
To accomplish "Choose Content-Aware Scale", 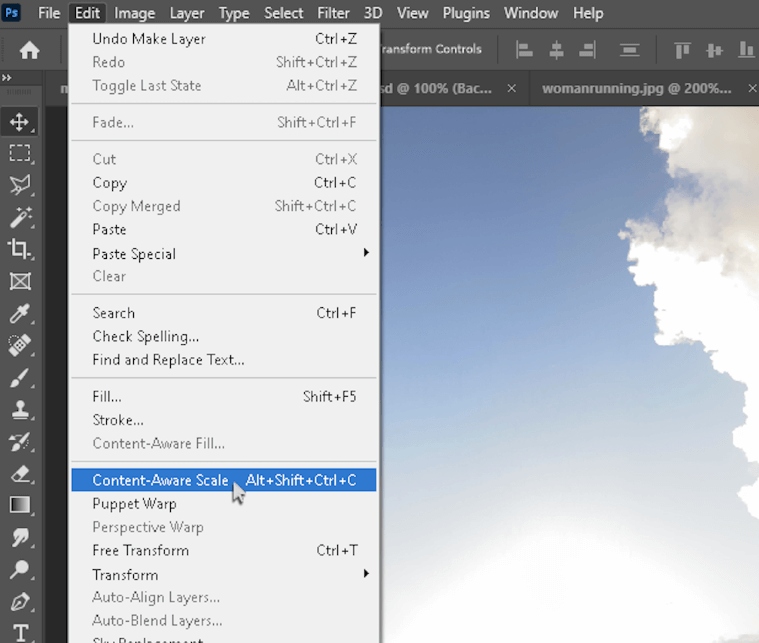I will pyautogui.click(x=224, y=480).
